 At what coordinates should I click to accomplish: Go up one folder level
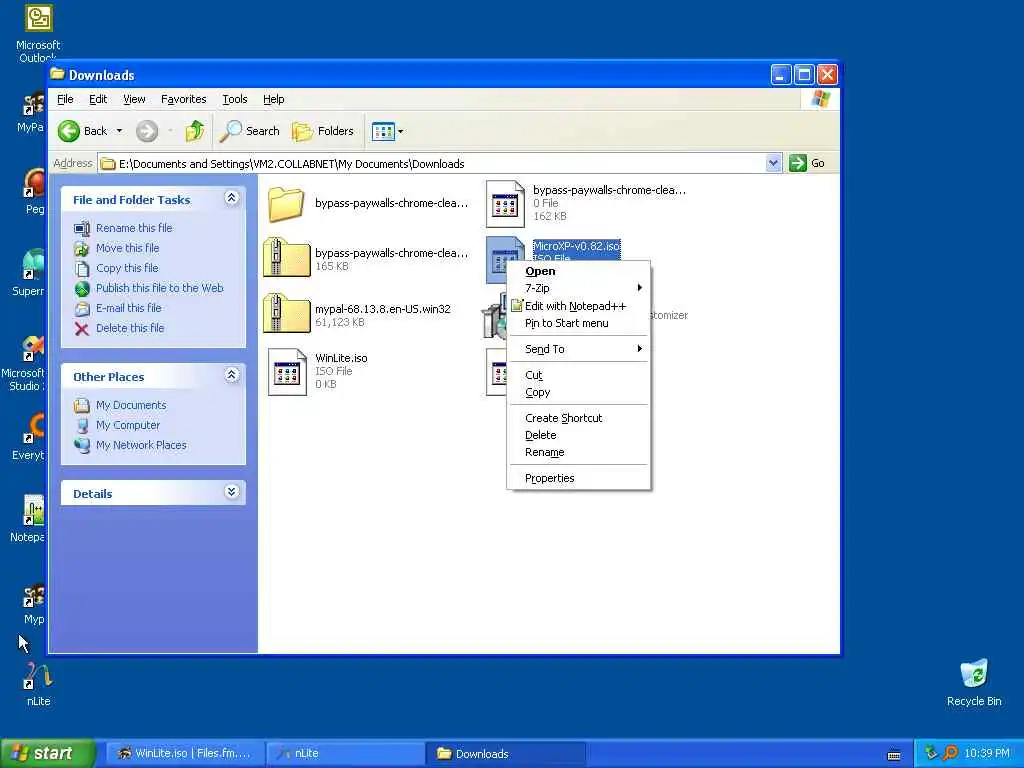194,131
